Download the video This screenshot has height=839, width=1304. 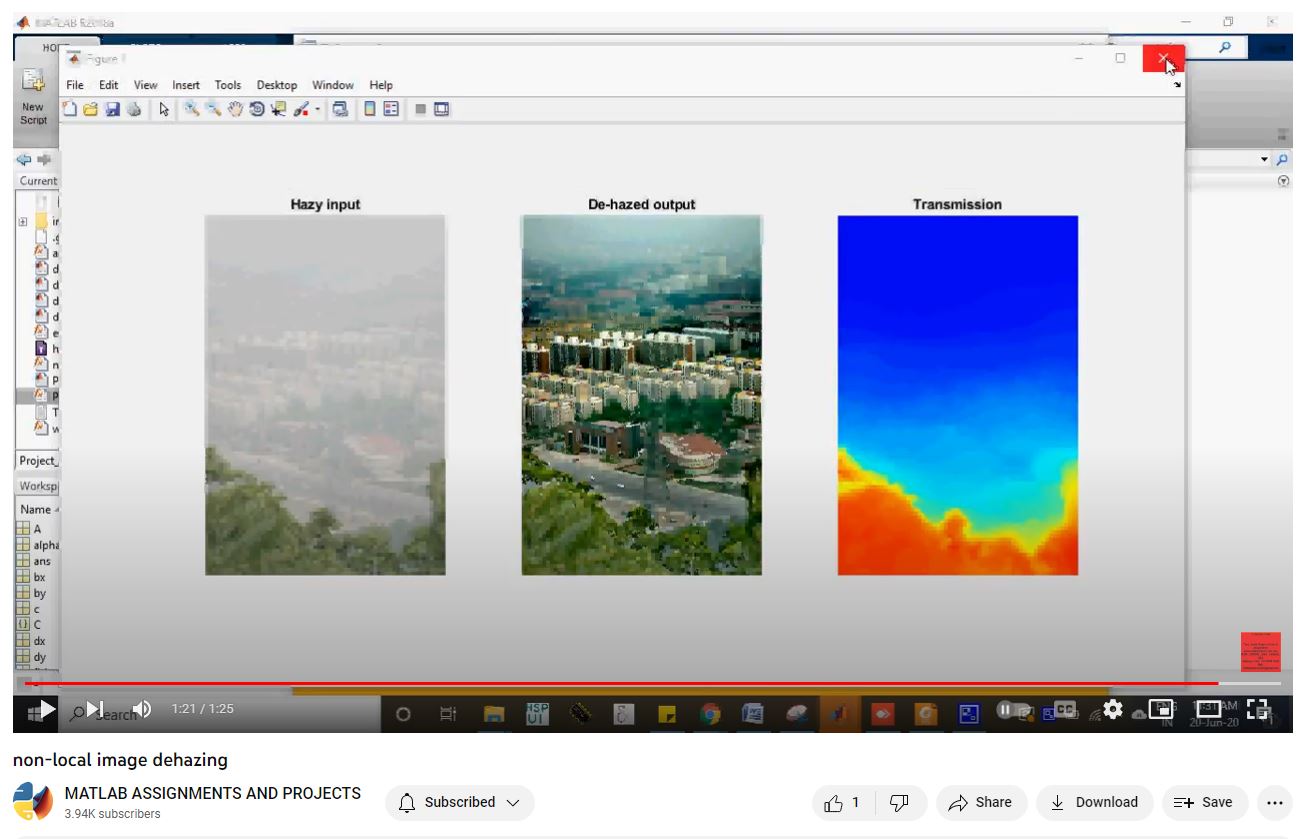pyautogui.click(x=1095, y=802)
